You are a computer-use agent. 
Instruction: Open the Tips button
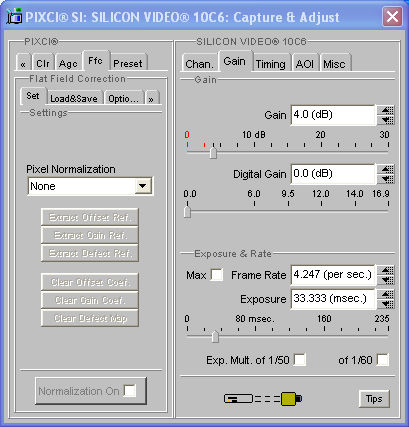(374, 399)
